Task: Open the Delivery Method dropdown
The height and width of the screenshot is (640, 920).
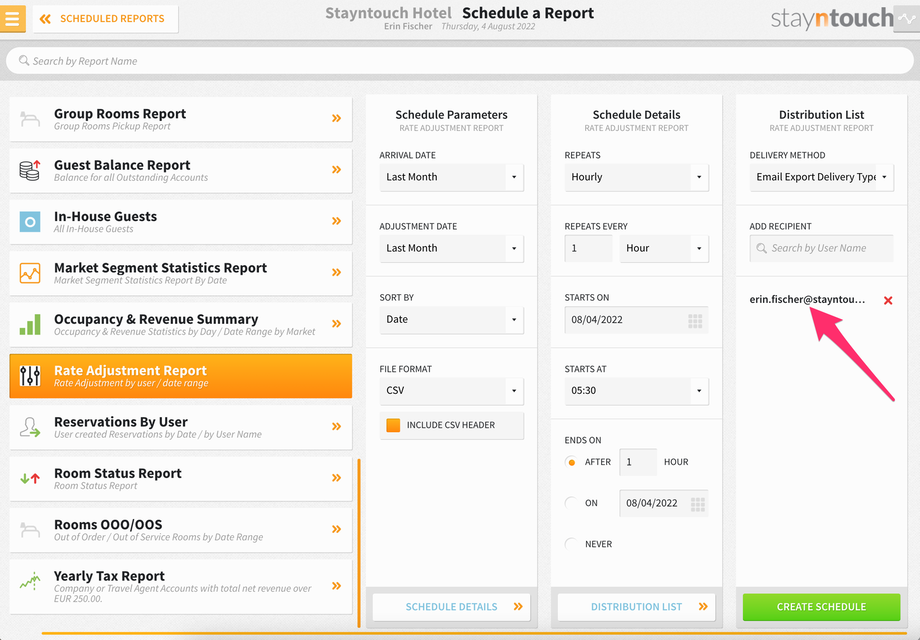Action: click(821, 177)
